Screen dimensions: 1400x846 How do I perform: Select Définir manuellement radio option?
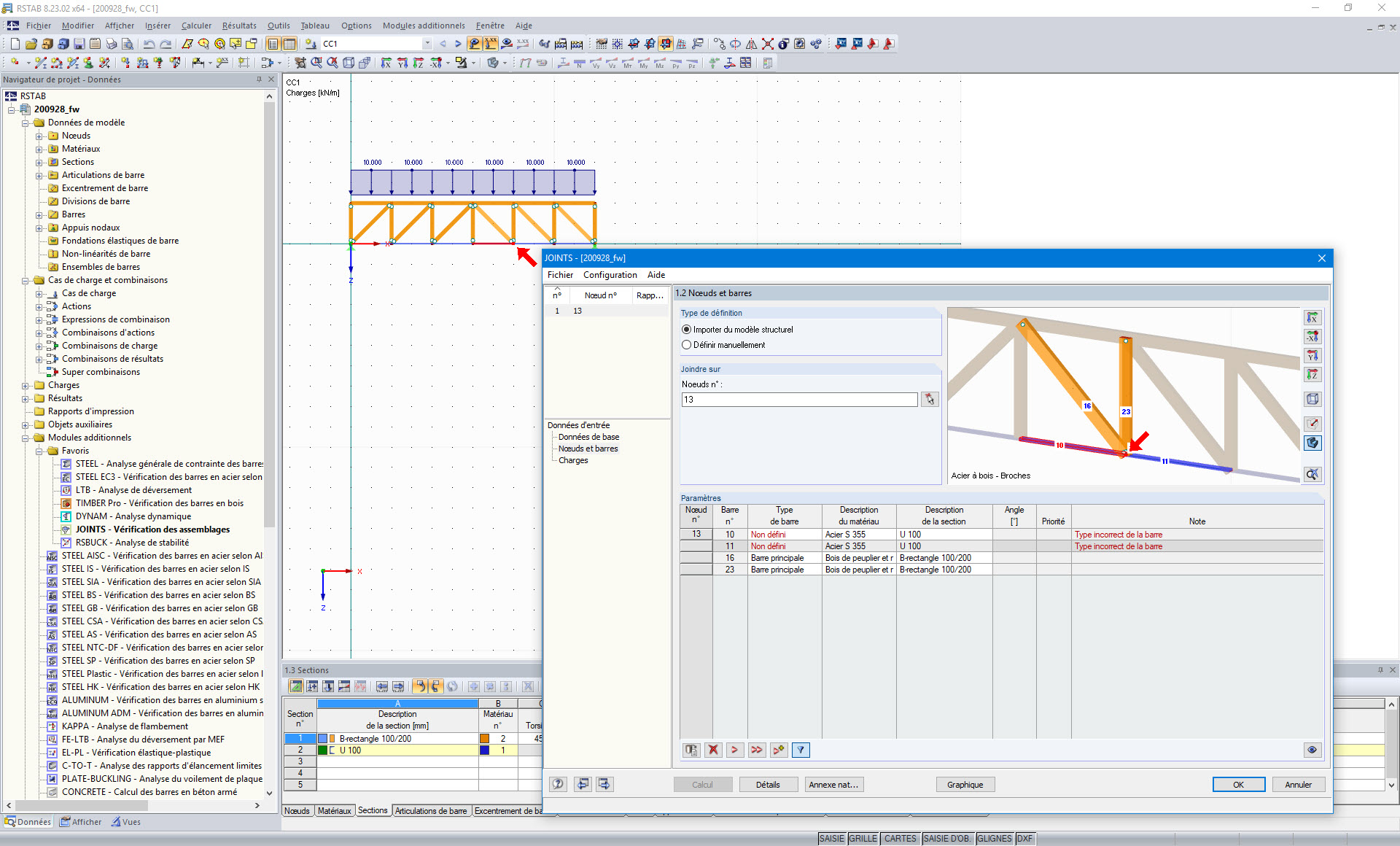click(686, 345)
